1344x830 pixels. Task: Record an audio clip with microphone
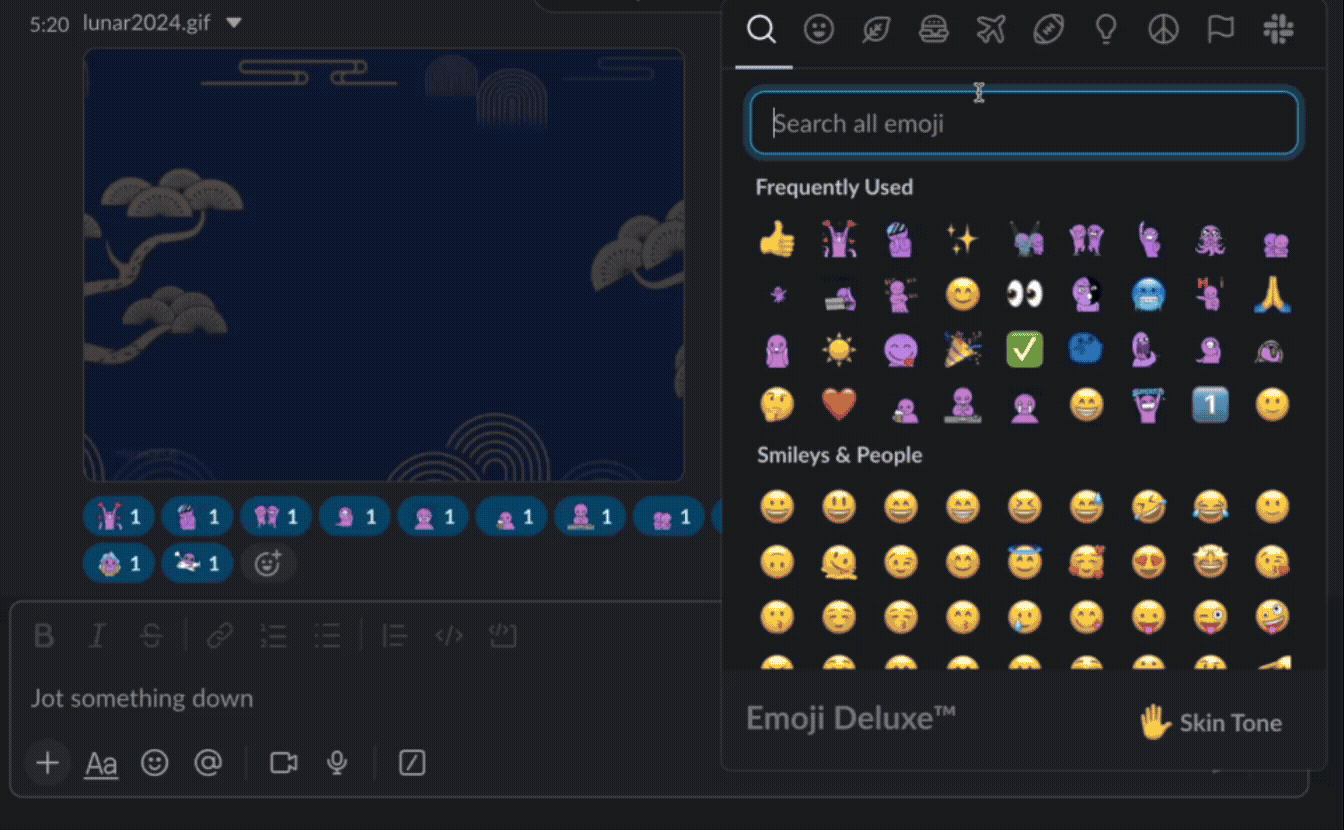[x=337, y=764]
